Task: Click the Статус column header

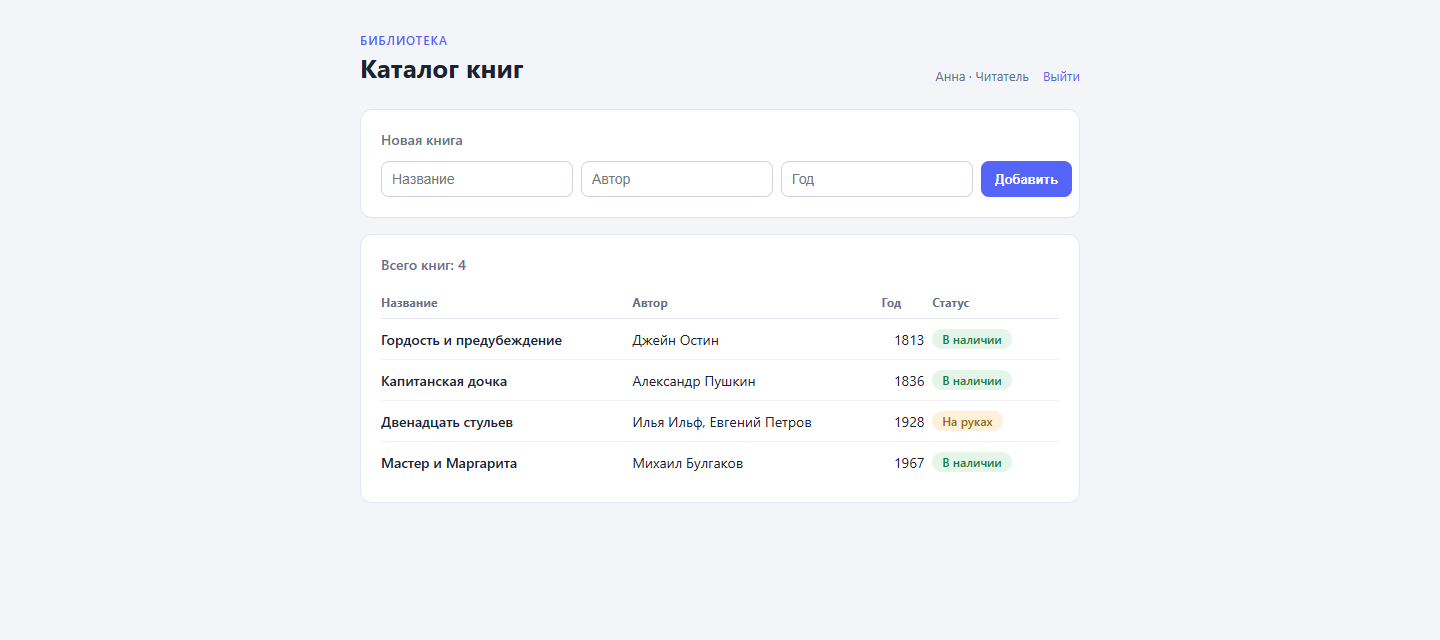Action: [x=951, y=303]
